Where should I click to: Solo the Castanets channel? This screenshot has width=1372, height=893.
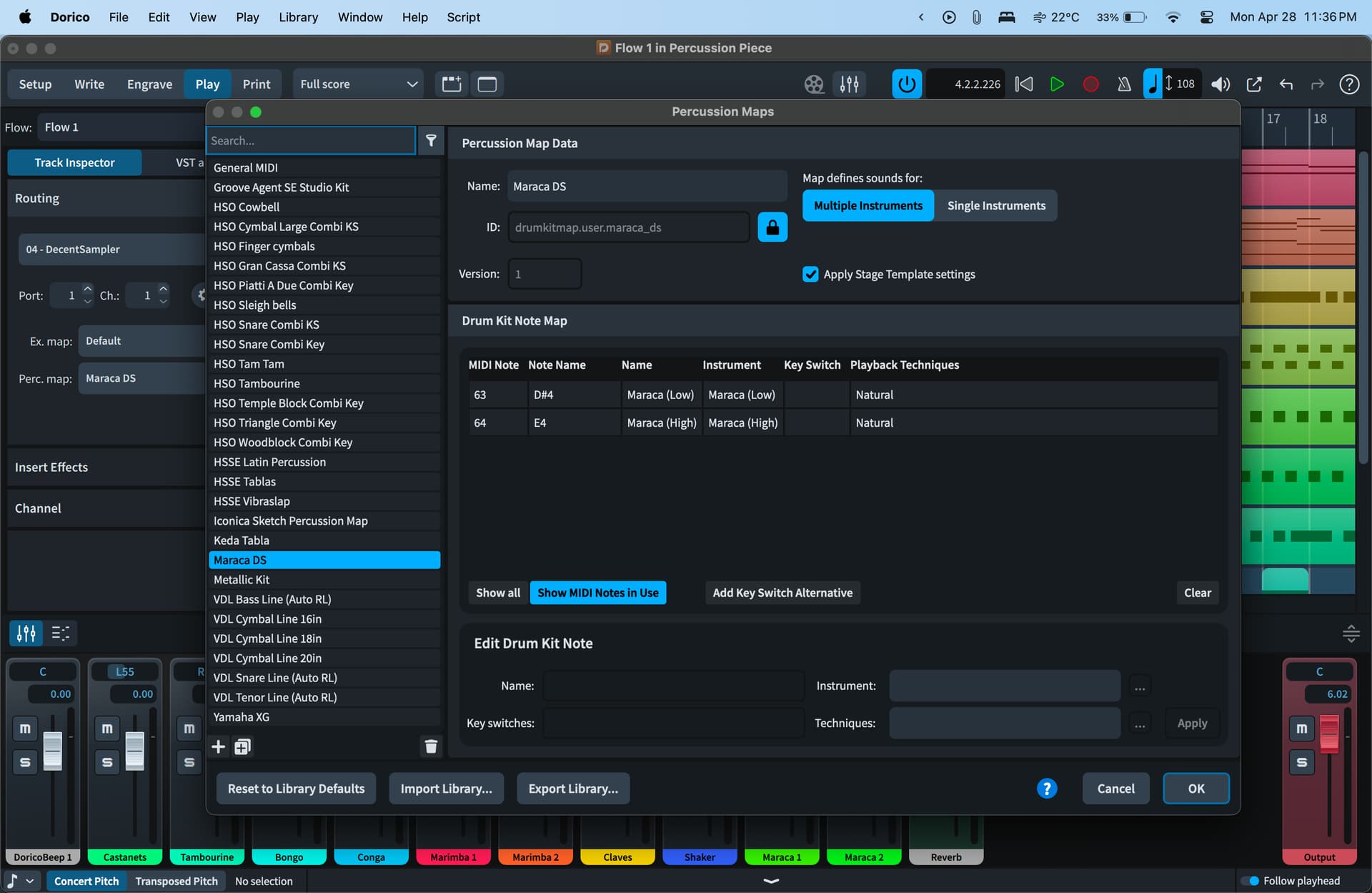107,762
